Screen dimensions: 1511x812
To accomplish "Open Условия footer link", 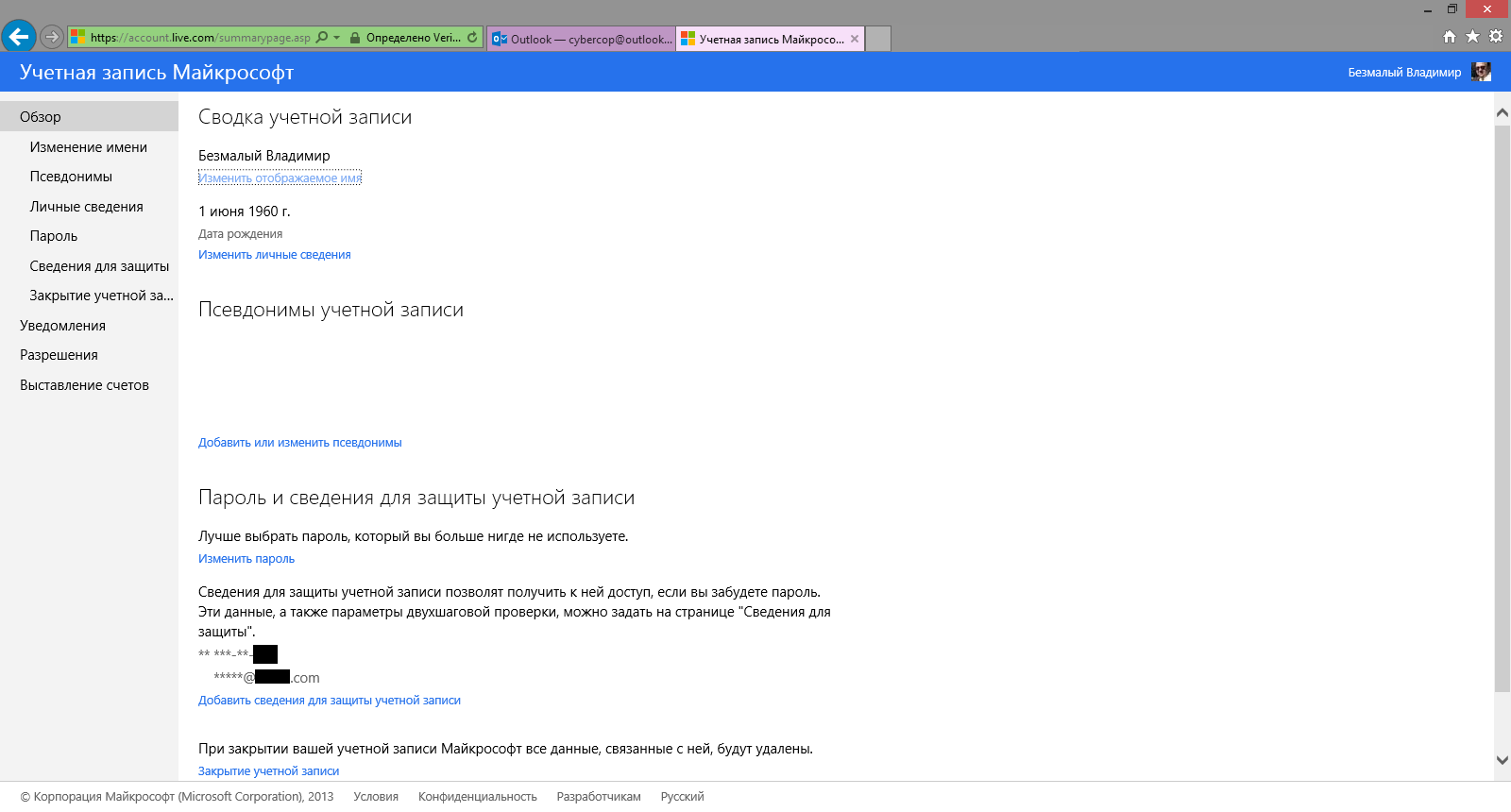I will (376, 797).
